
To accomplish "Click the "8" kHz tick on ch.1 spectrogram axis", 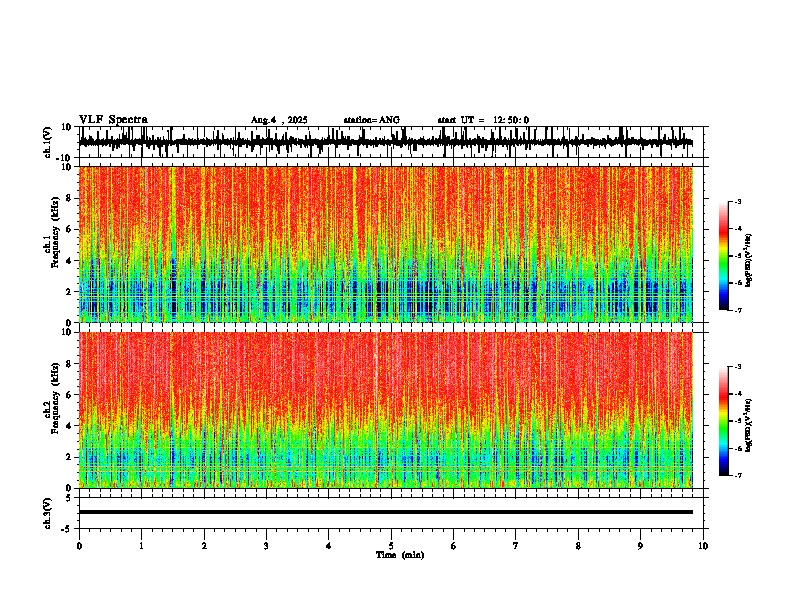I will click(70, 198).
